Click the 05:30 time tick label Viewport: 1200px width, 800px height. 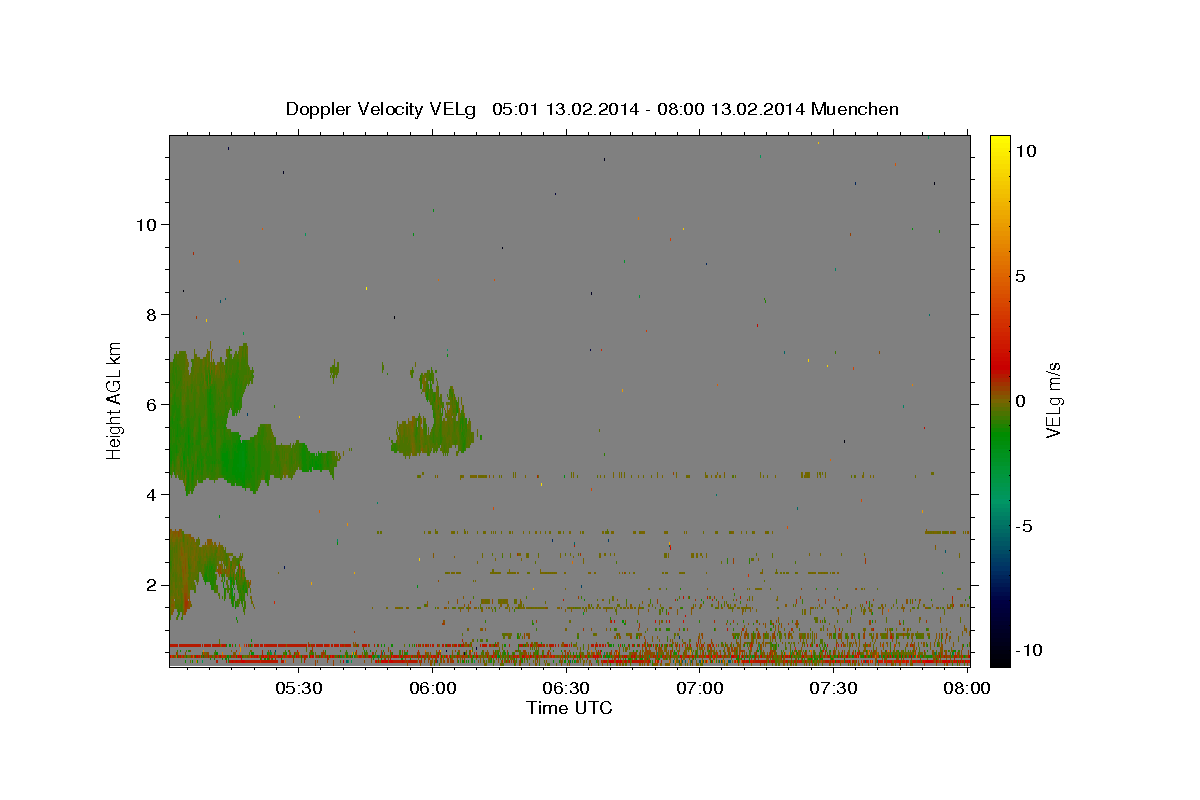tap(299, 688)
